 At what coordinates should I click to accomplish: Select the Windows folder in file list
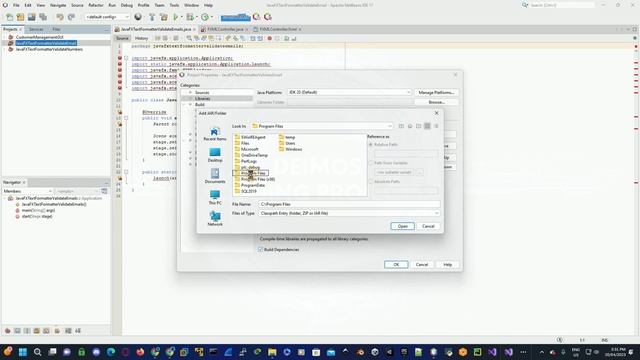pos(291,149)
